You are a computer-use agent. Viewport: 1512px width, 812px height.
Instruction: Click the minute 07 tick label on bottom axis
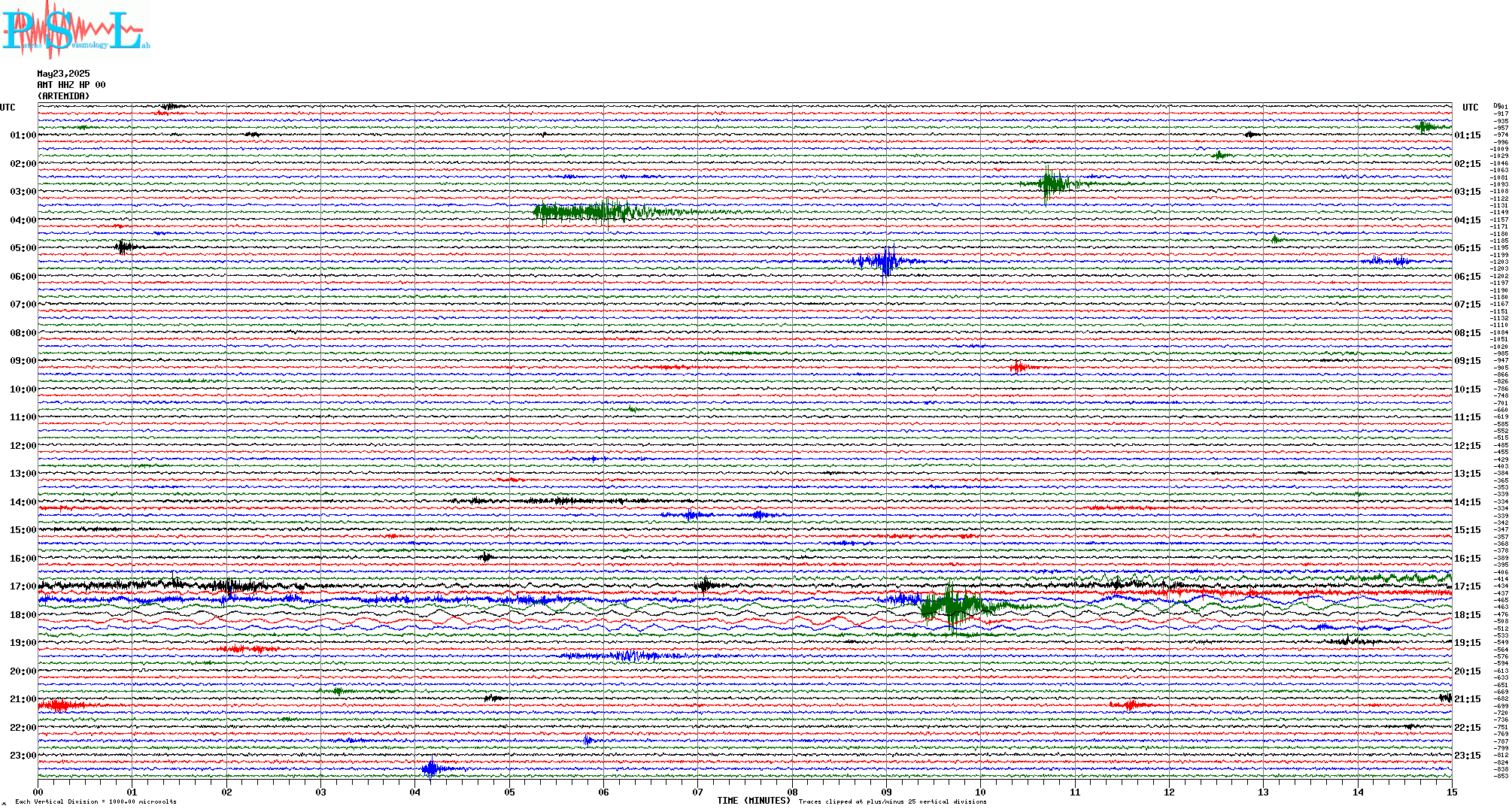[697, 792]
